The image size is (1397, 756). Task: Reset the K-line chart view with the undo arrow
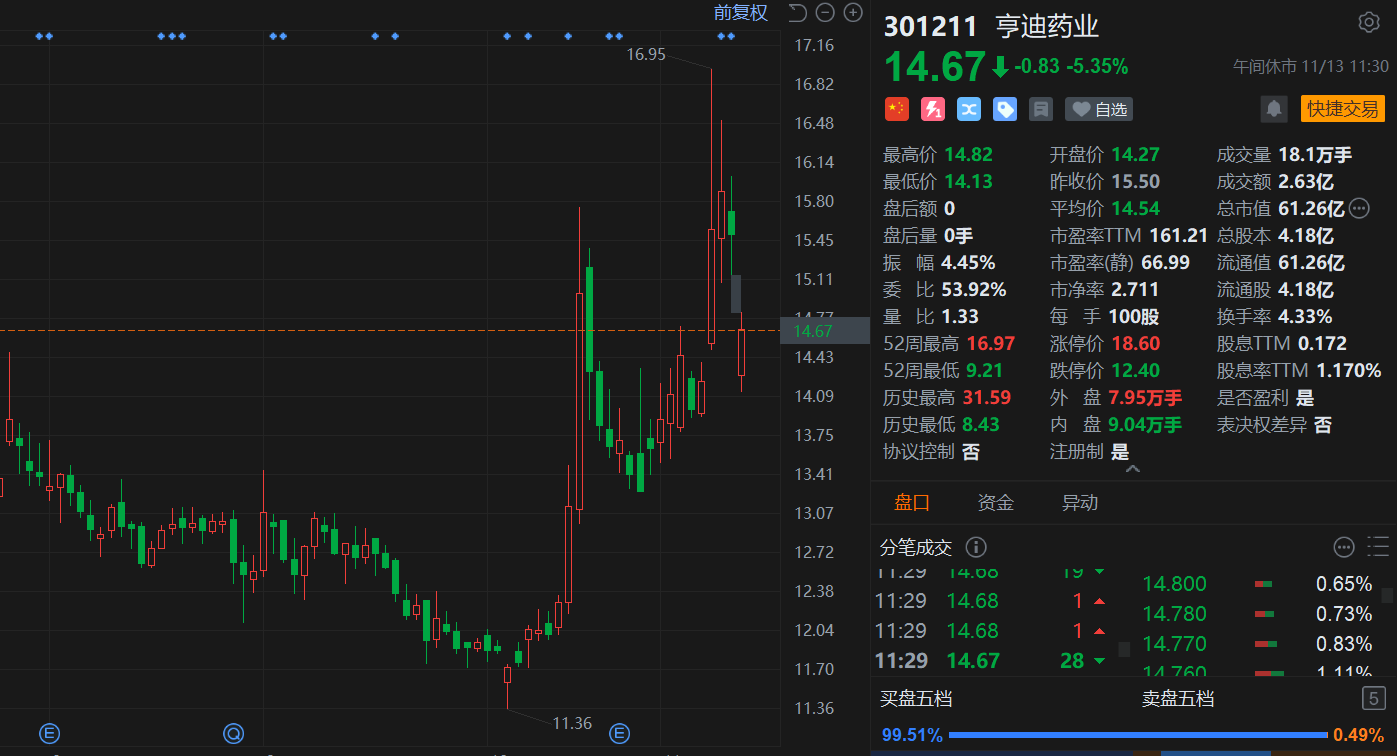797,12
